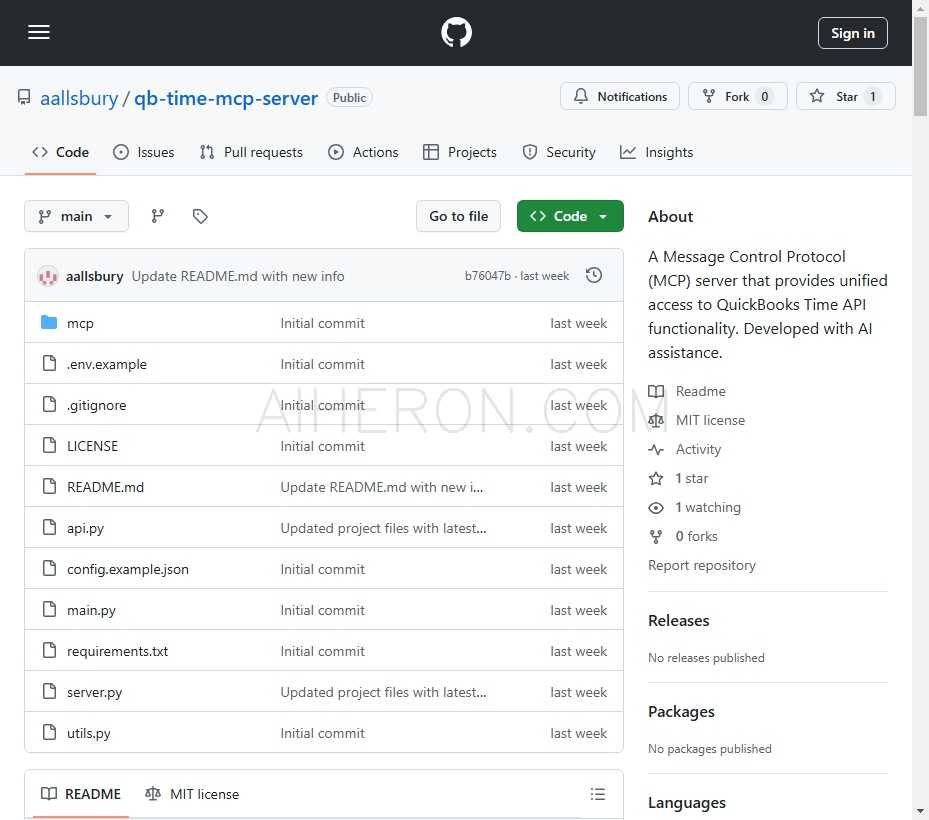Open the requirements.txt file
Viewport: 929px width, 820px height.
[x=117, y=651]
